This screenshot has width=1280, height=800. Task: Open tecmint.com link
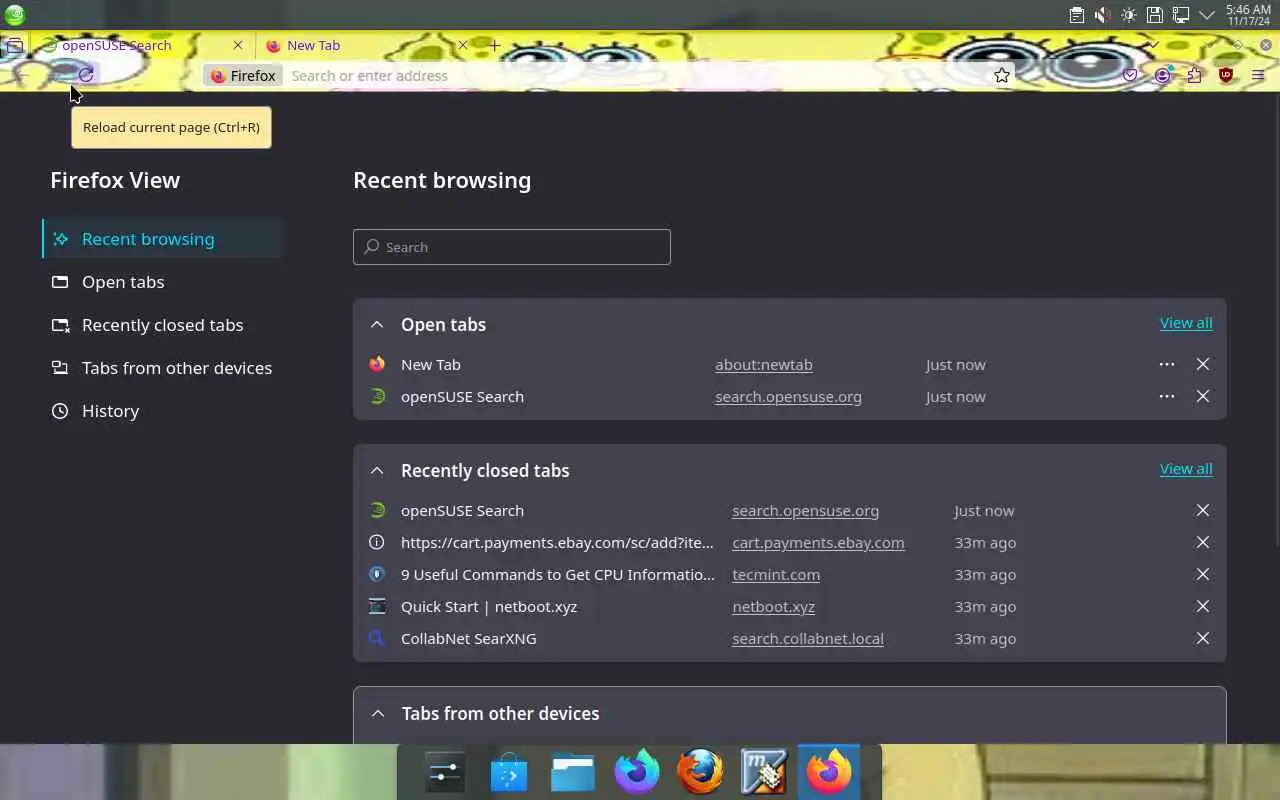pos(776,575)
